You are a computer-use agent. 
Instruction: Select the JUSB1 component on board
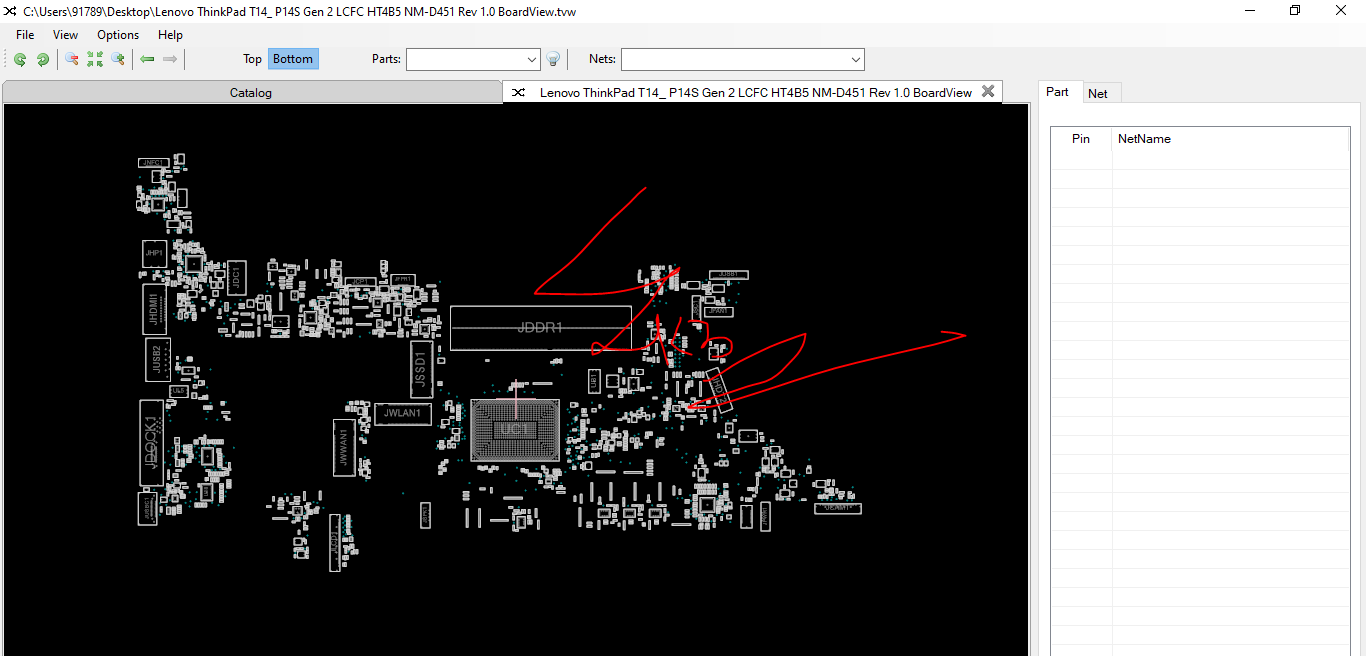pos(728,274)
